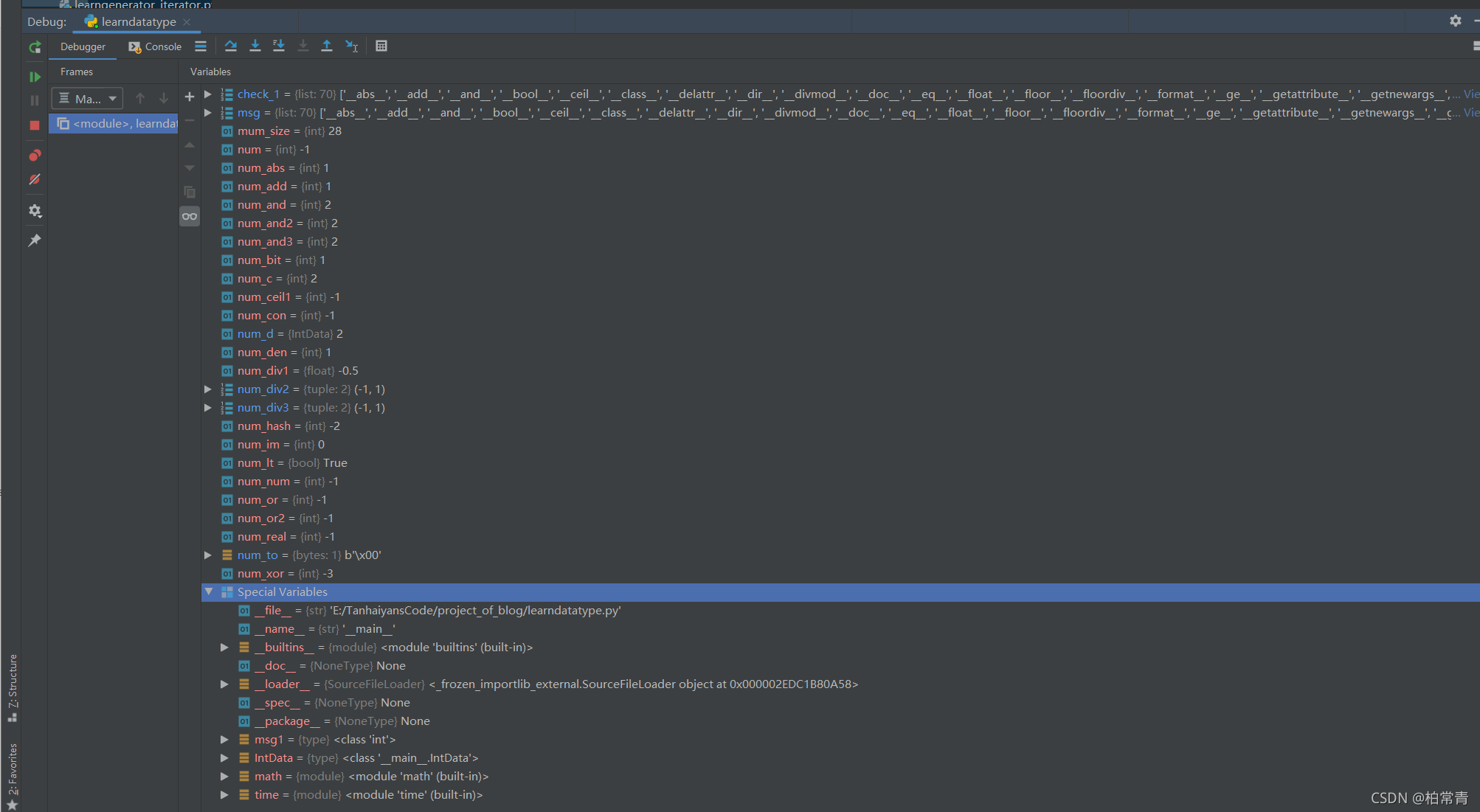Click Duplicate Watch copy icon
Screen dimensions: 1480x812
[190, 192]
